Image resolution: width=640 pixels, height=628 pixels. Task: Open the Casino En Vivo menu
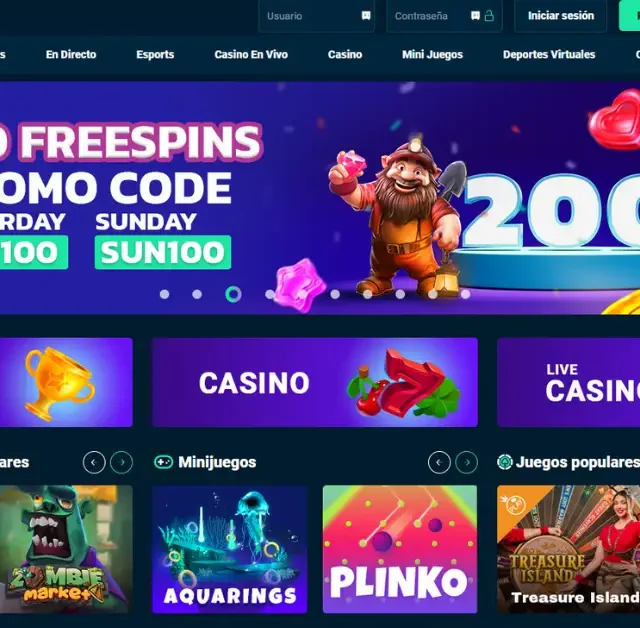pyautogui.click(x=251, y=54)
